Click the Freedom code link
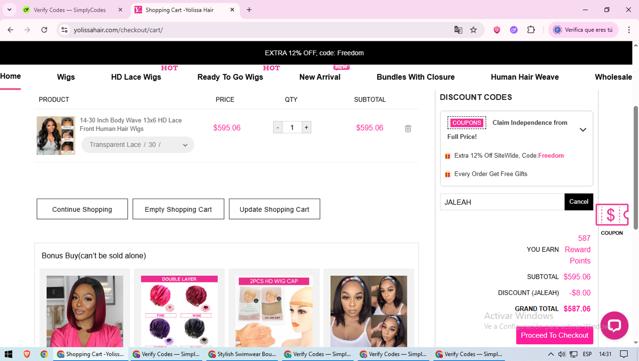639x361 pixels. tap(551, 156)
